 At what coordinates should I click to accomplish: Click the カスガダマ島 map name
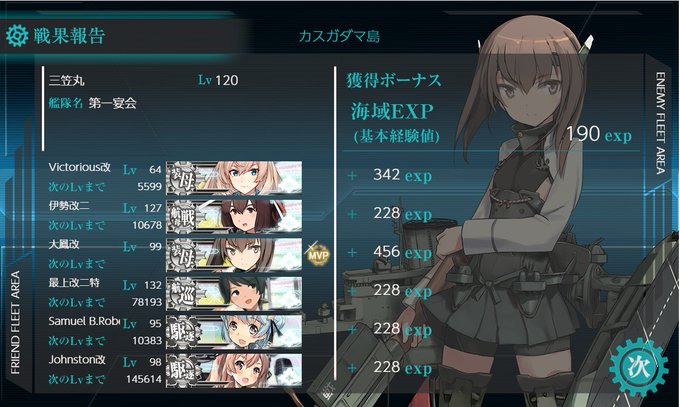[340, 36]
